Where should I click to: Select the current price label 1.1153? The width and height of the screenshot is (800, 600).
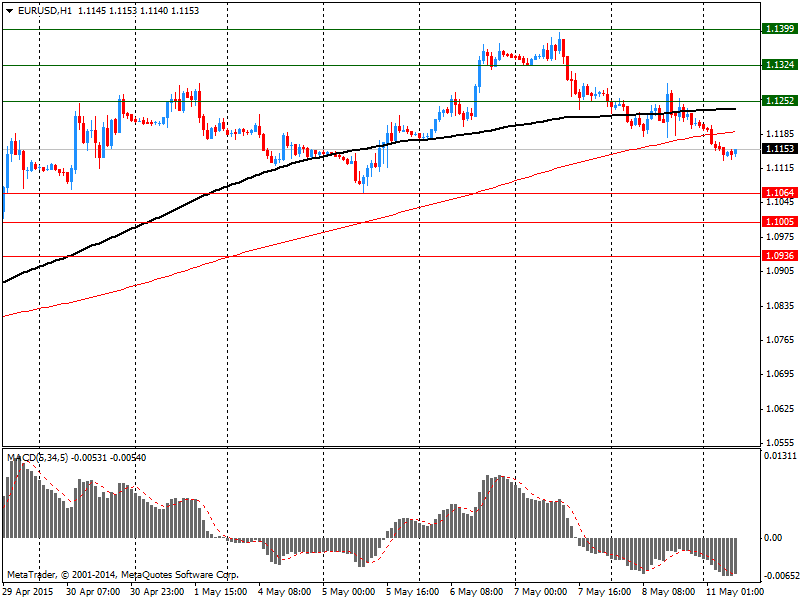(780, 148)
